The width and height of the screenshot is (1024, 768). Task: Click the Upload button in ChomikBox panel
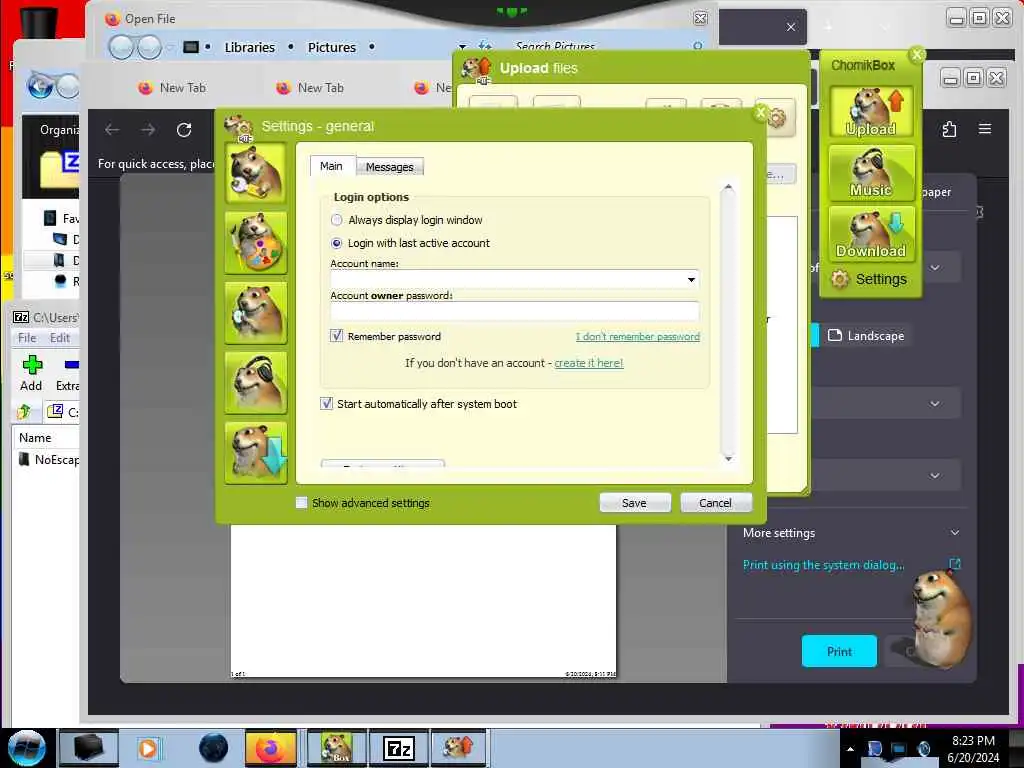click(871, 112)
